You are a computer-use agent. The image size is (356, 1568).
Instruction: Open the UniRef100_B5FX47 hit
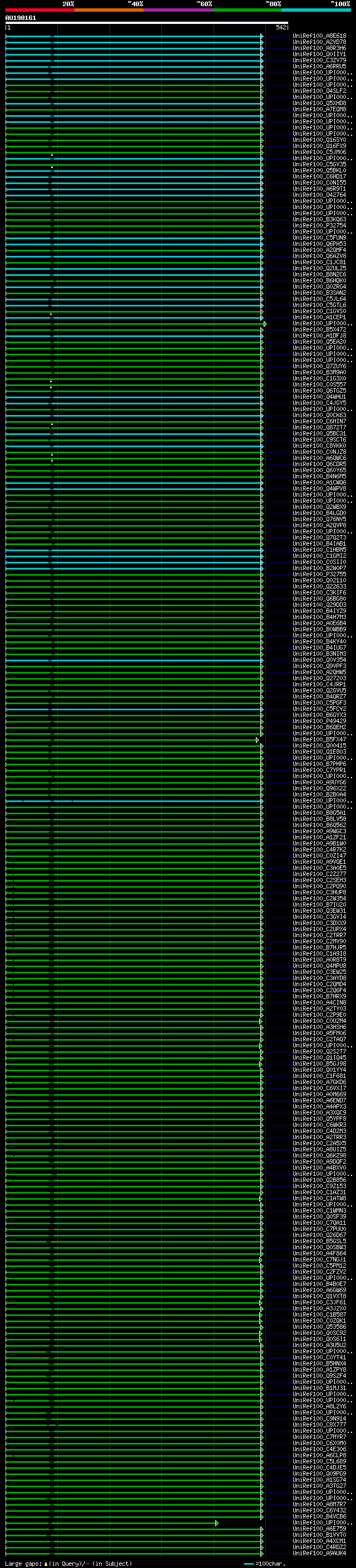click(319, 740)
